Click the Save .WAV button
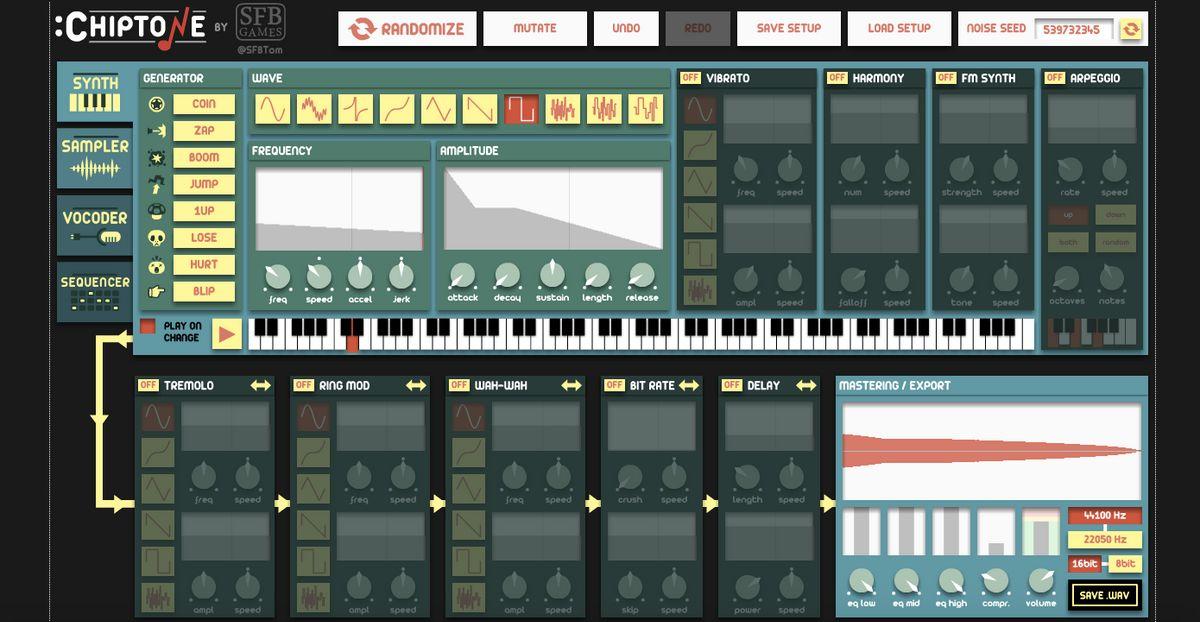Viewport: 1200px width, 622px height. pos(1104,596)
